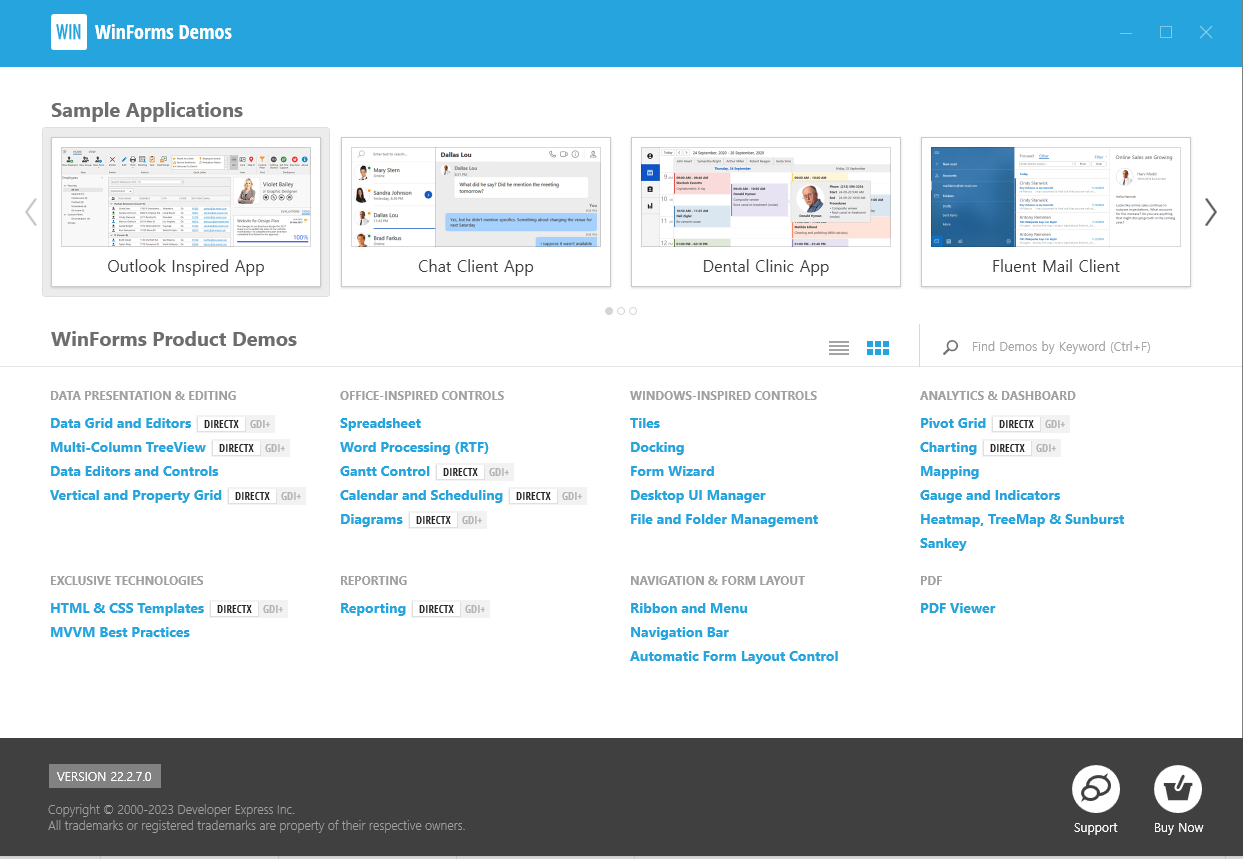Select second carousel page dot

point(621,311)
